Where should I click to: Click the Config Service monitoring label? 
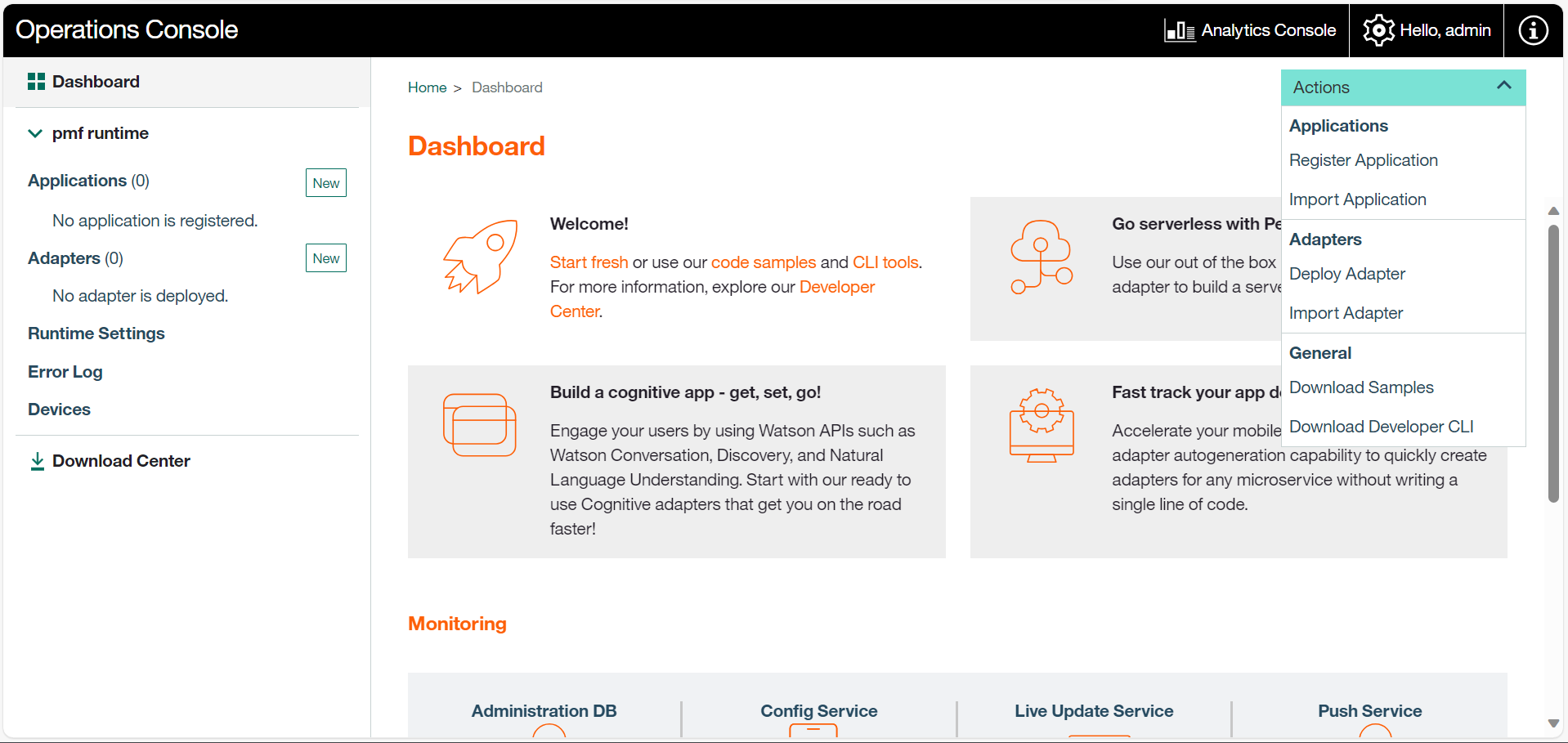tap(818, 711)
